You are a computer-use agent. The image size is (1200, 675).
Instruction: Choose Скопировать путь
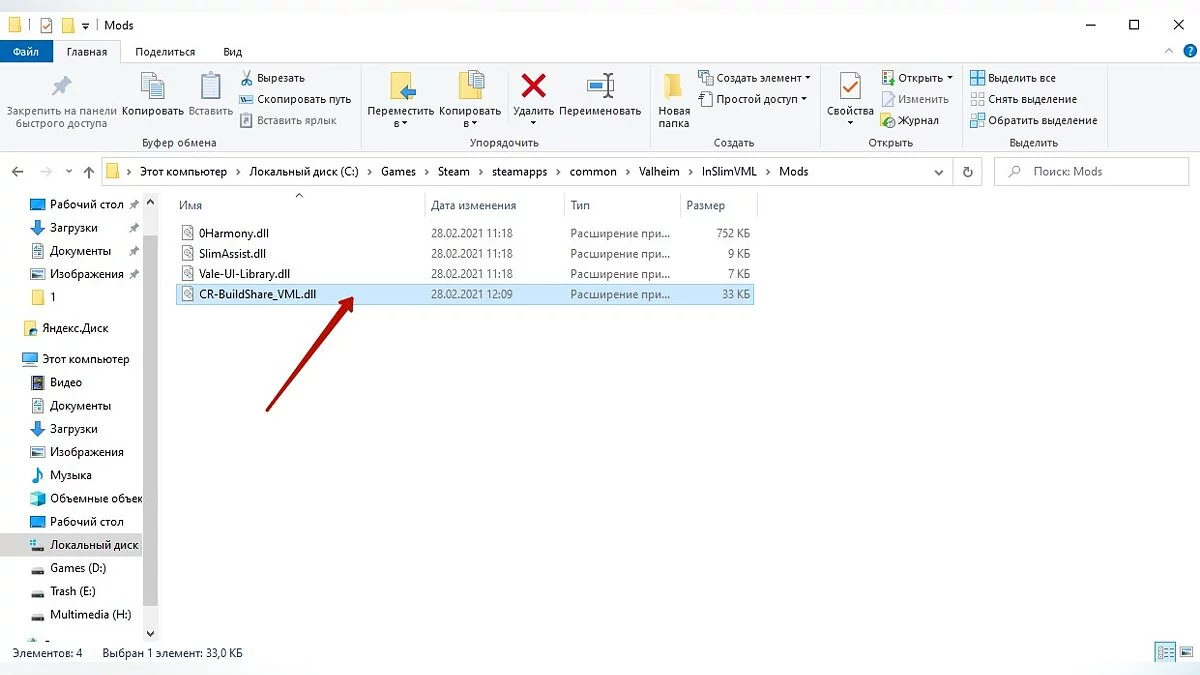click(296, 99)
